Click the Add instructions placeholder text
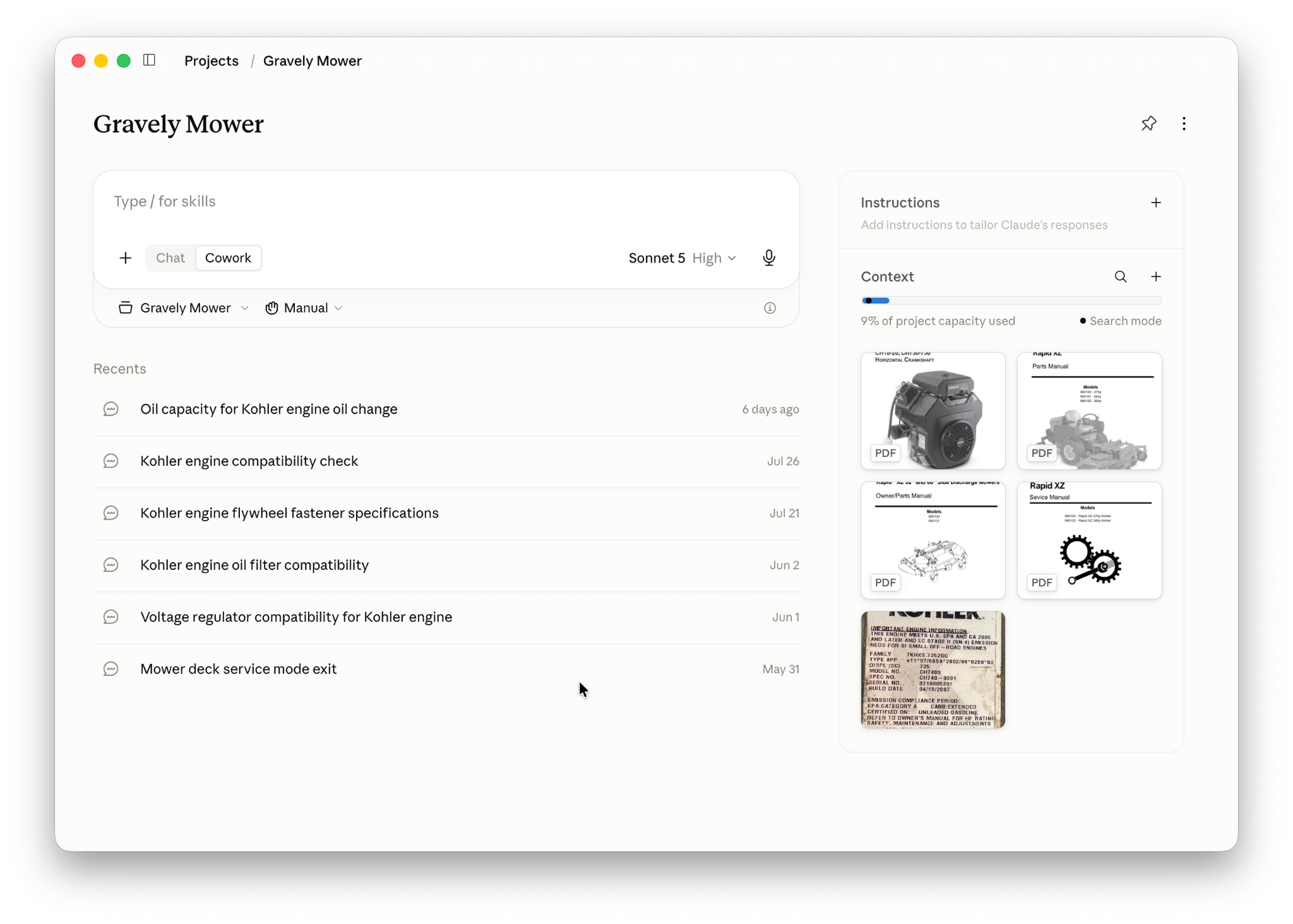 click(984, 225)
